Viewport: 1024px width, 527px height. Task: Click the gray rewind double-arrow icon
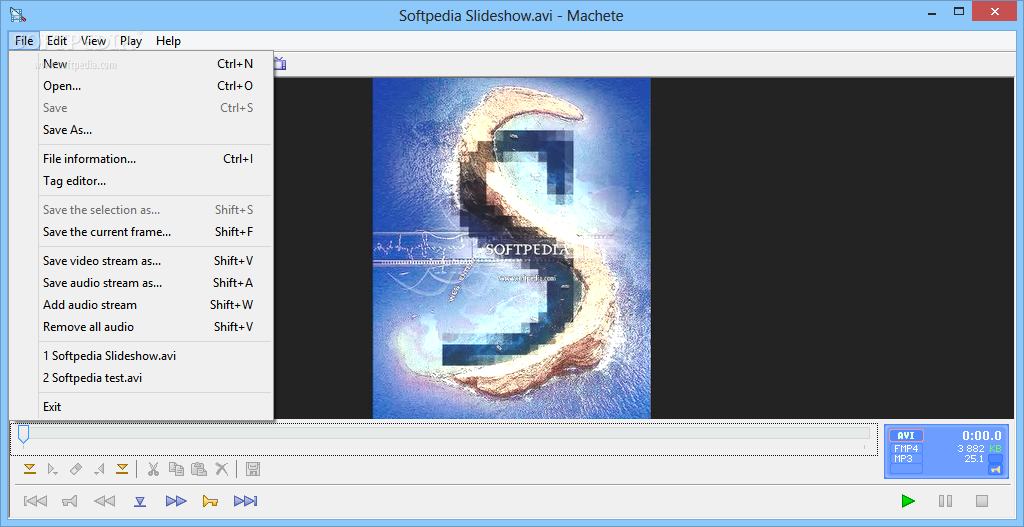104,502
